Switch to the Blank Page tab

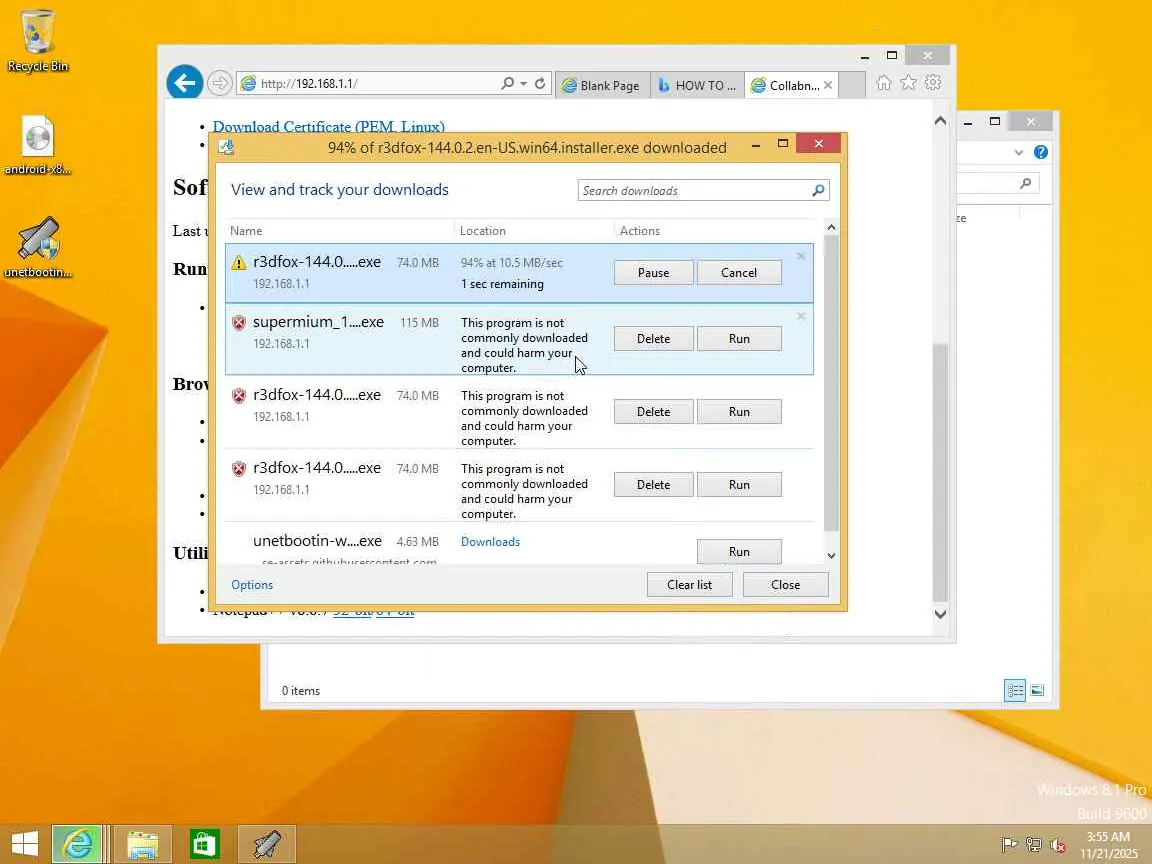point(602,85)
